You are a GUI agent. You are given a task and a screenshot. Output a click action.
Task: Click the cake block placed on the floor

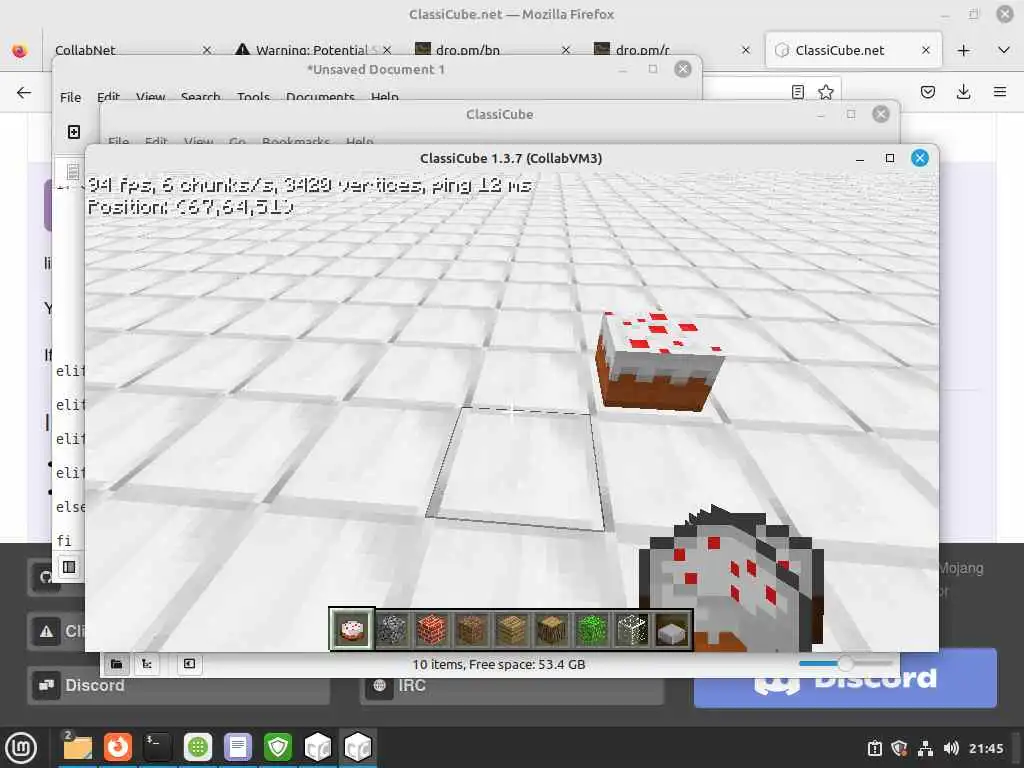pyautogui.click(x=658, y=360)
